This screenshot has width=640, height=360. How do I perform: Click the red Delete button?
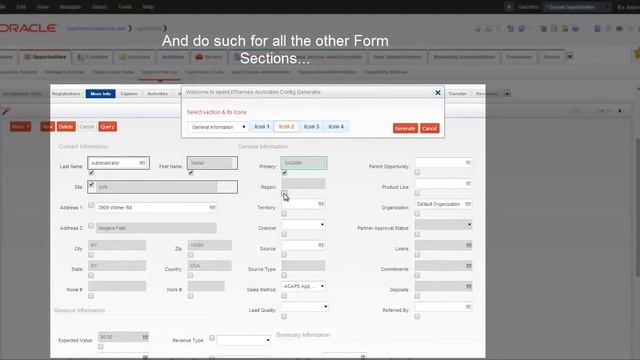click(x=66, y=127)
